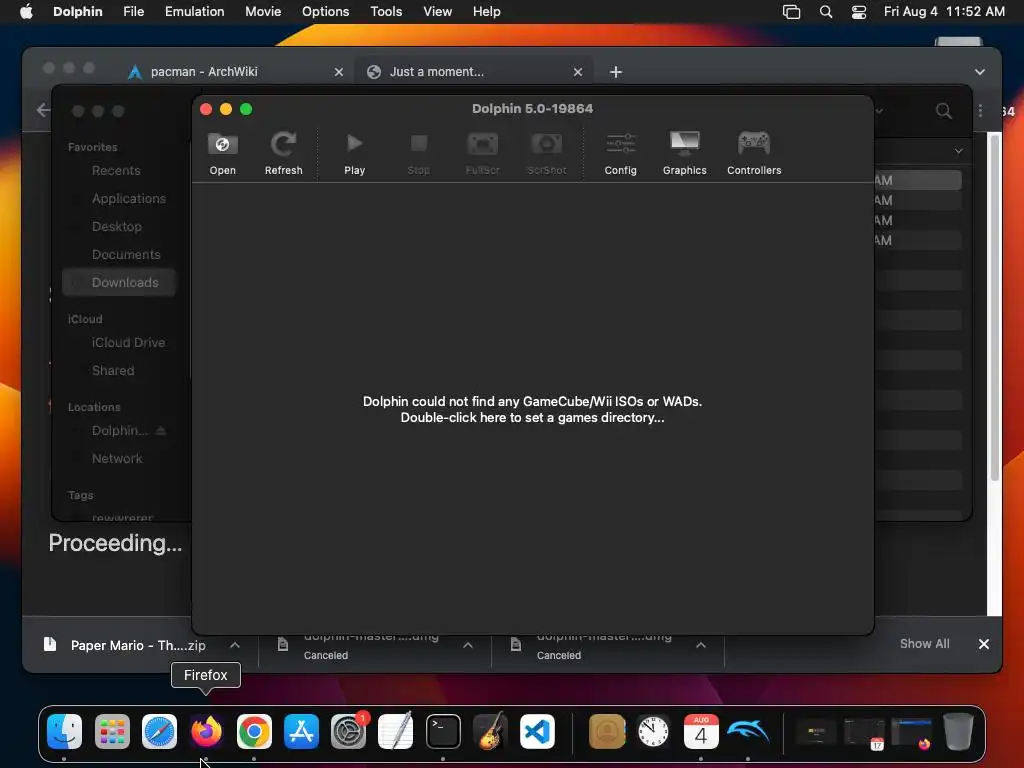1024x768 pixels.
Task: Eject the Dolphin volume in Finder sidebar
Action: tap(161, 431)
